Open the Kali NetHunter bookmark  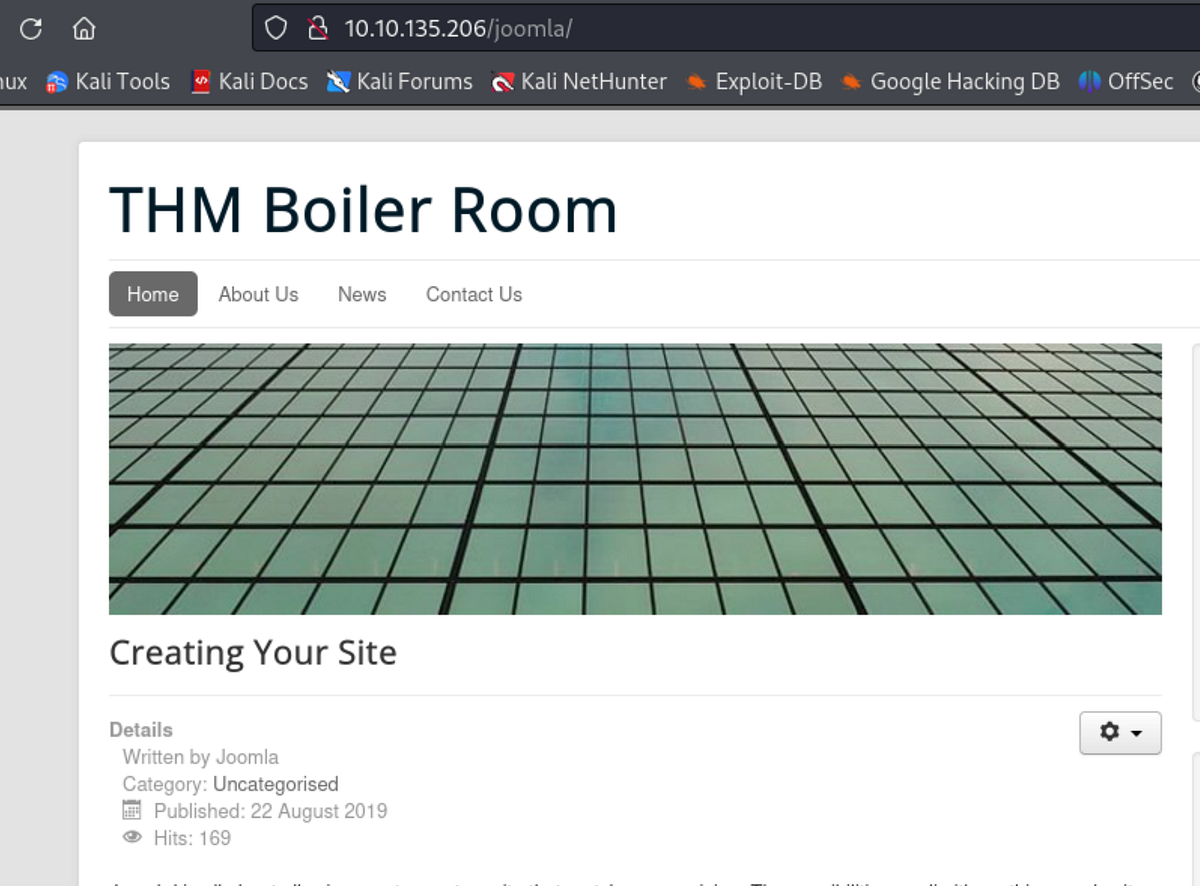pos(577,82)
